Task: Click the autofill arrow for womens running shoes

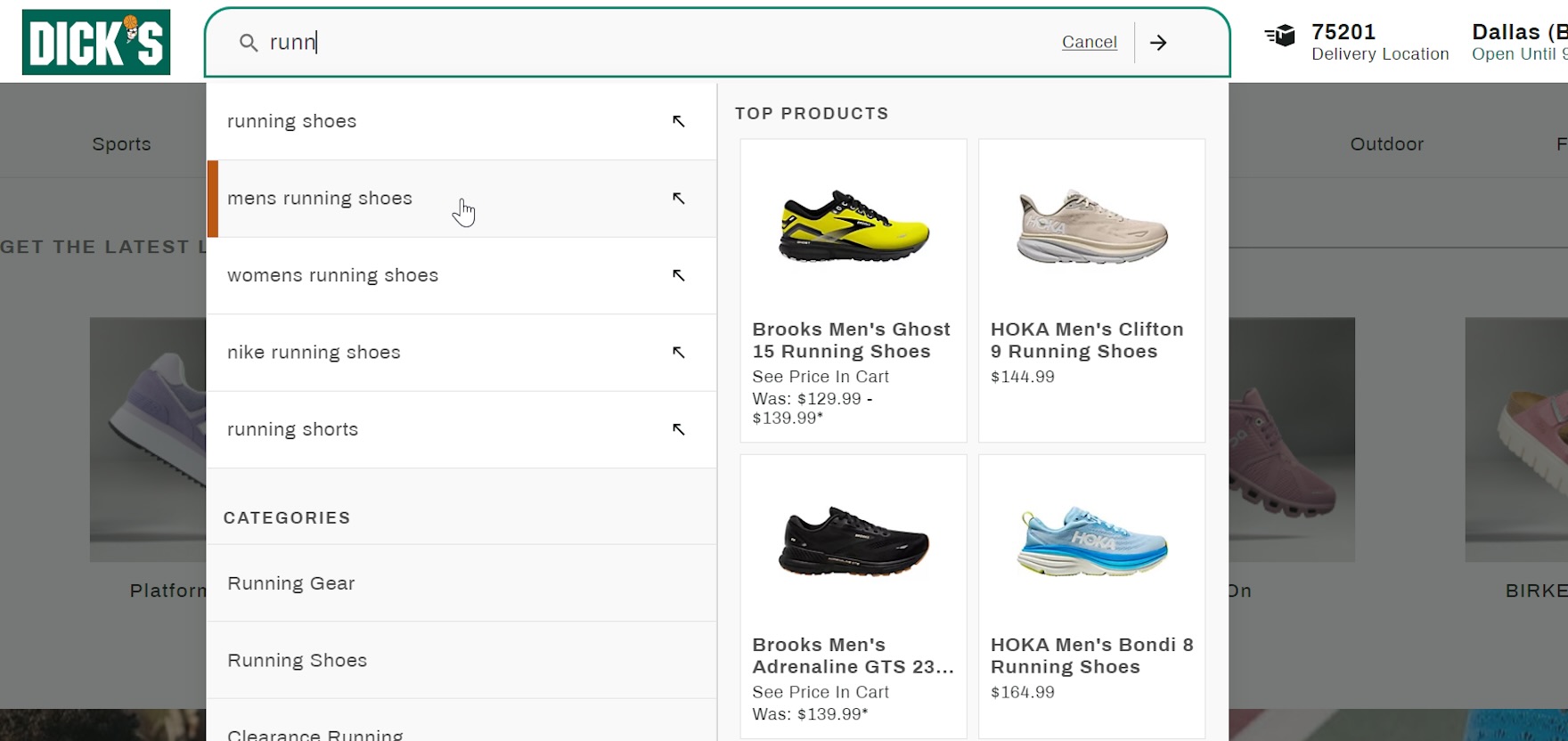Action: [679, 275]
